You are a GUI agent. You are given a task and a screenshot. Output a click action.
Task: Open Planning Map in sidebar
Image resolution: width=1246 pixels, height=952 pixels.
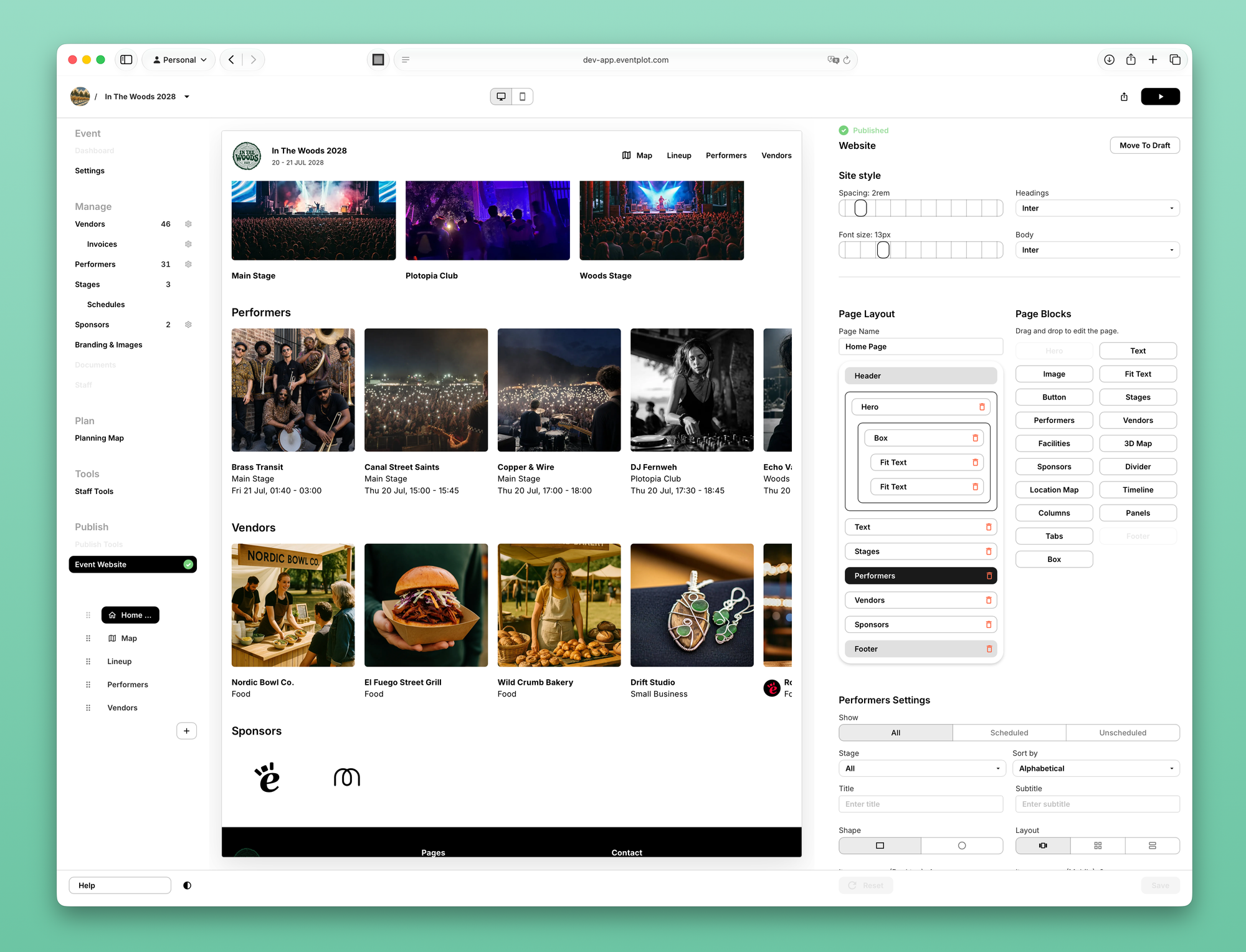coord(99,438)
